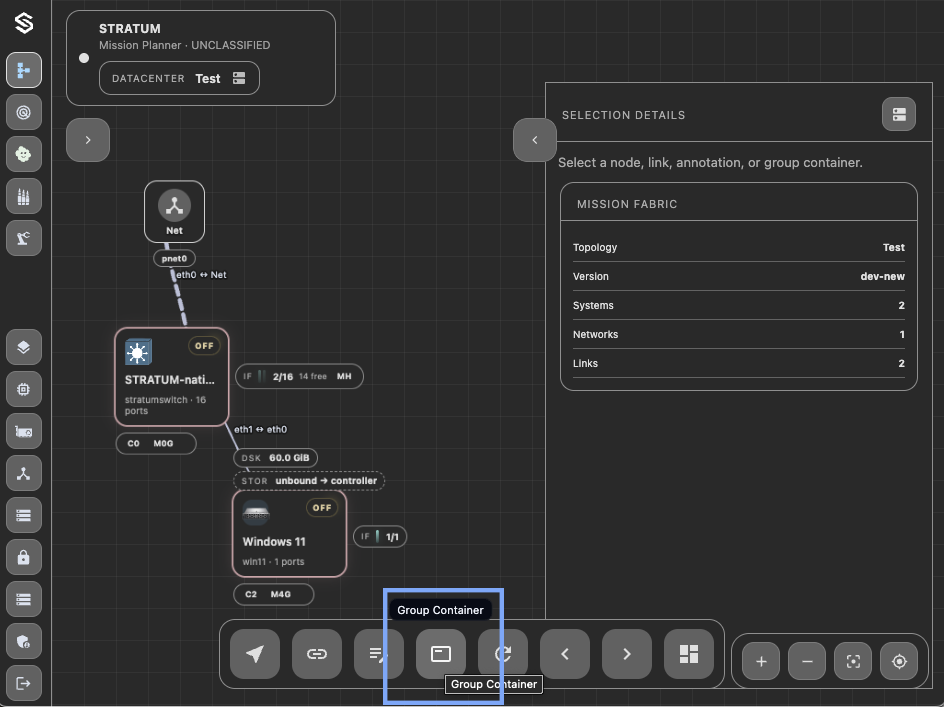Select the pointer arrow tool
944x707 pixels.
tap(255, 654)
